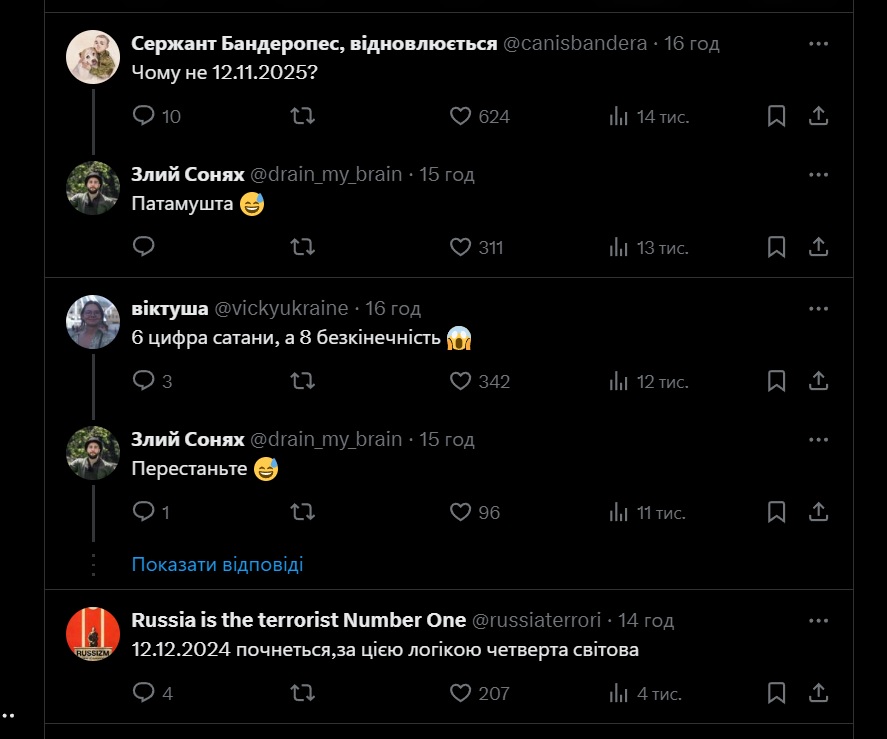Open more options on Russia is the terrorist tweet
This screenshot has width=887, height=739.
818,620
